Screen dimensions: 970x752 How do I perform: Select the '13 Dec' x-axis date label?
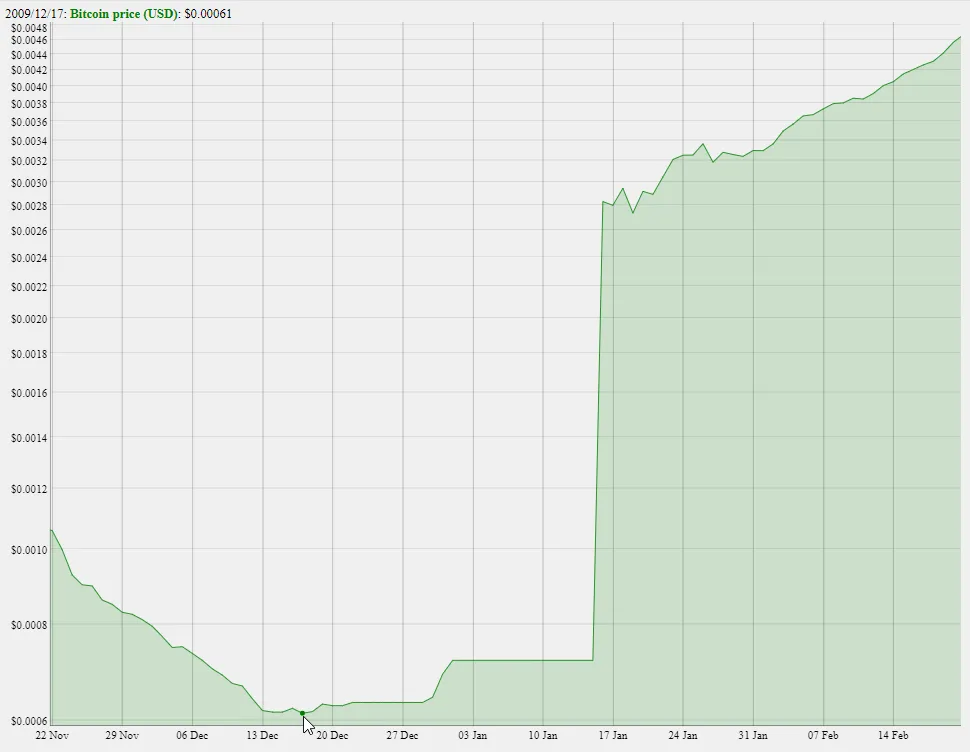click(262, 735)
